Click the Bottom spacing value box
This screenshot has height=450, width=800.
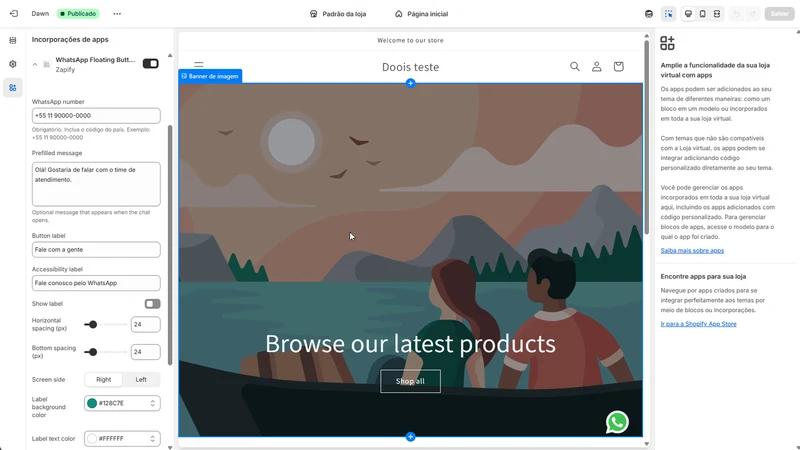145,352
